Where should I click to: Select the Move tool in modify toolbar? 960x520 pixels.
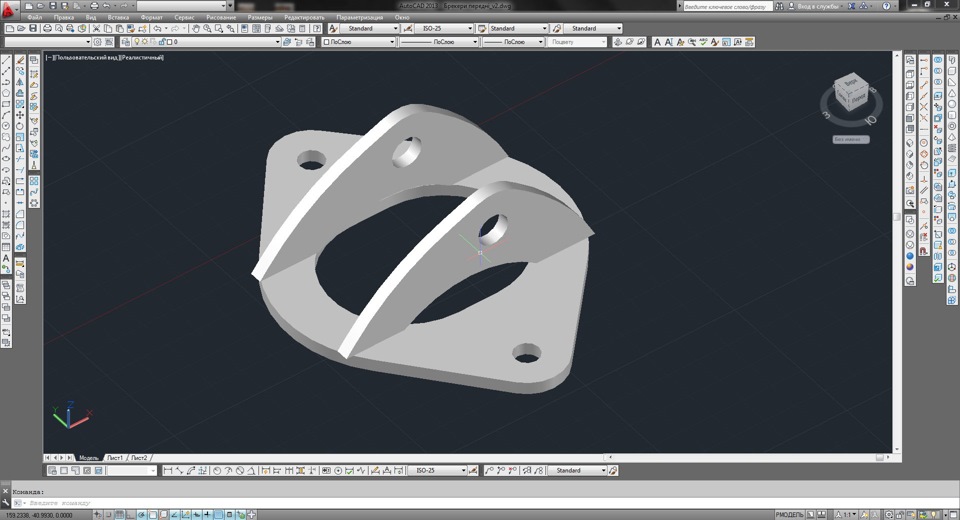20,115
